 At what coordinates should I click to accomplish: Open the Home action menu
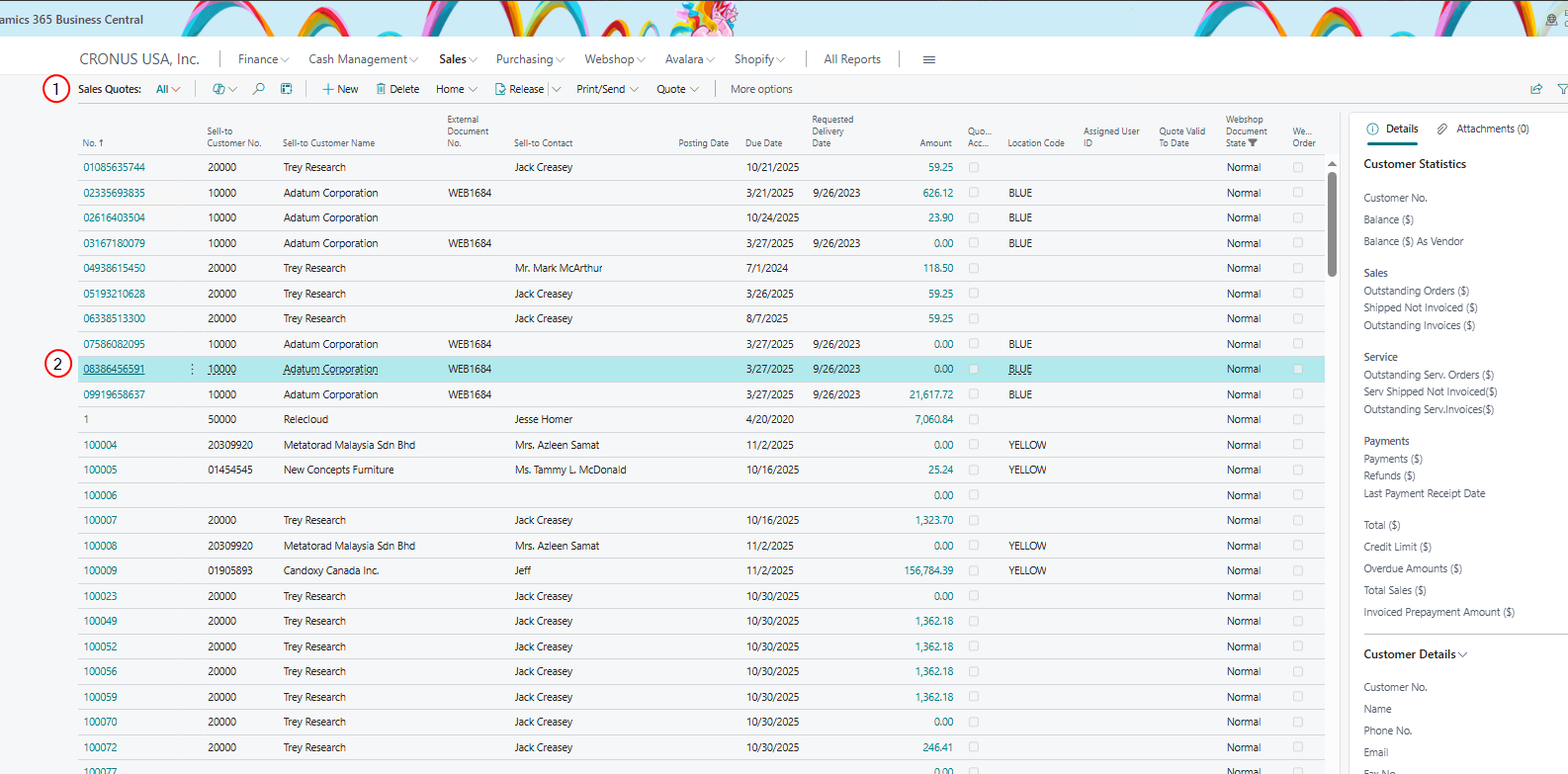pyautogui.click(x=456, y=89)
